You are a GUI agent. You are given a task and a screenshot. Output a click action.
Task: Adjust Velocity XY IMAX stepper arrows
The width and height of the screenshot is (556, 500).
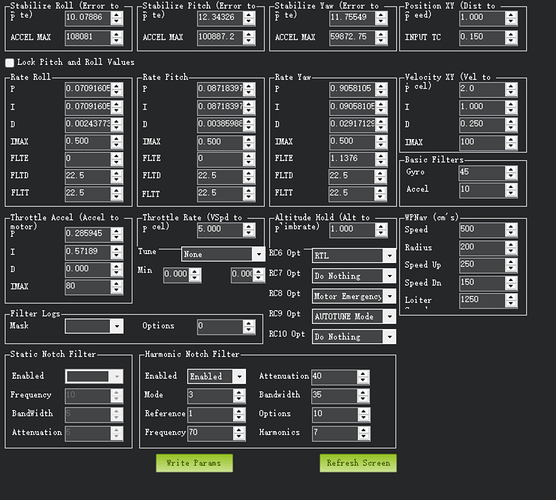click(511, 143)
